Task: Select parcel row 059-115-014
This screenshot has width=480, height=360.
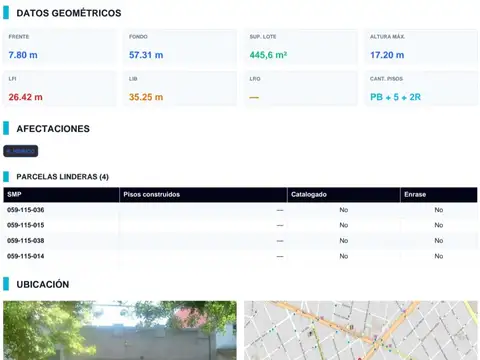Action: (x=240, y=256)
